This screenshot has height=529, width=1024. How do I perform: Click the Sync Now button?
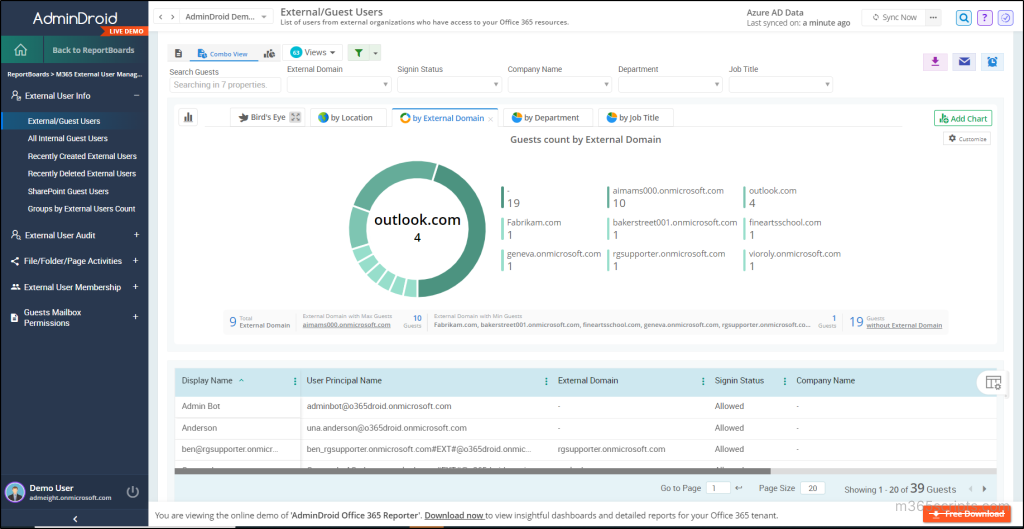[894, 18]
